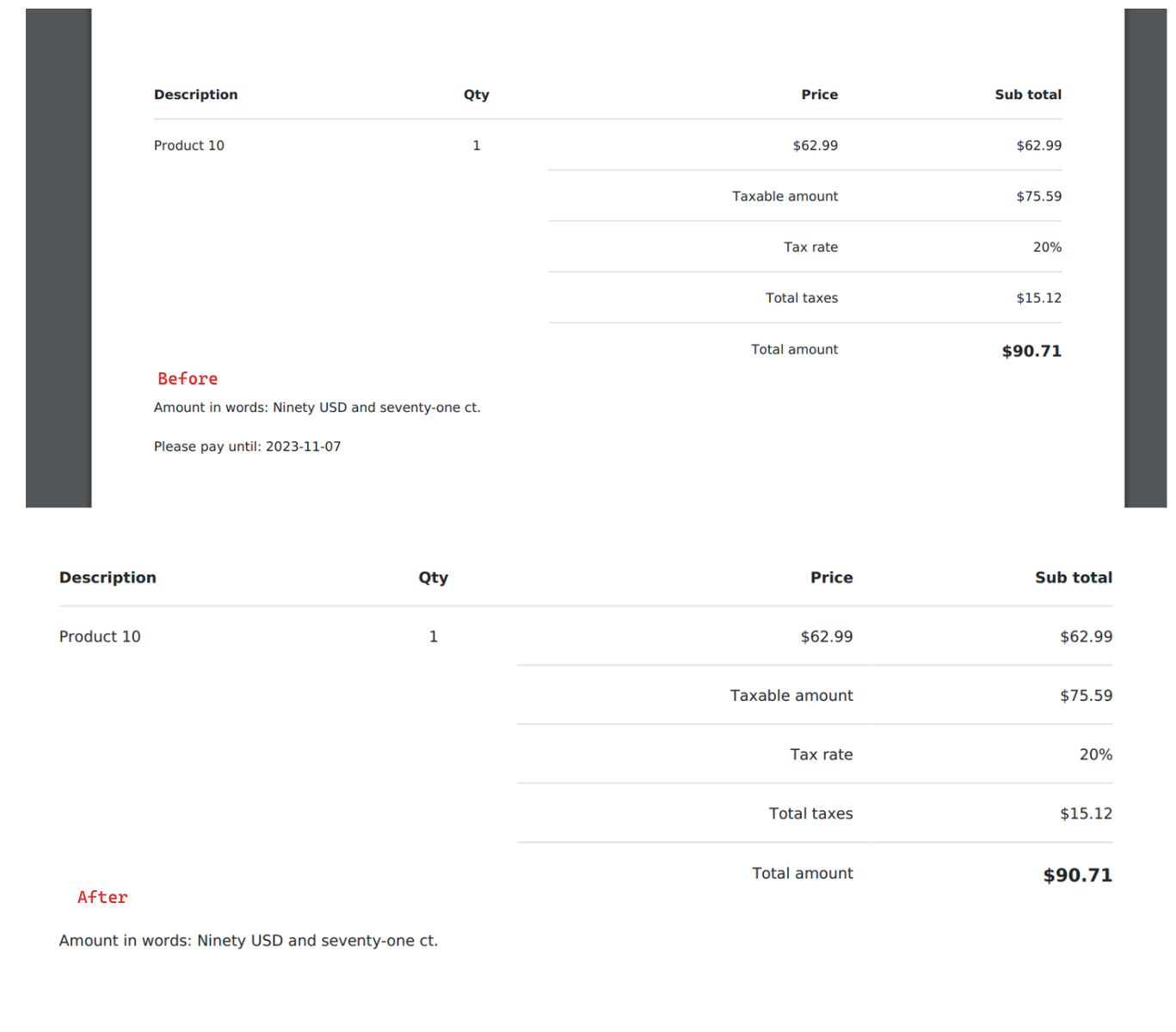The height and width of the screenshot is (1032, 1176).
Task: Select "Product 10" in the Before invoice
Action: (188, 146)
